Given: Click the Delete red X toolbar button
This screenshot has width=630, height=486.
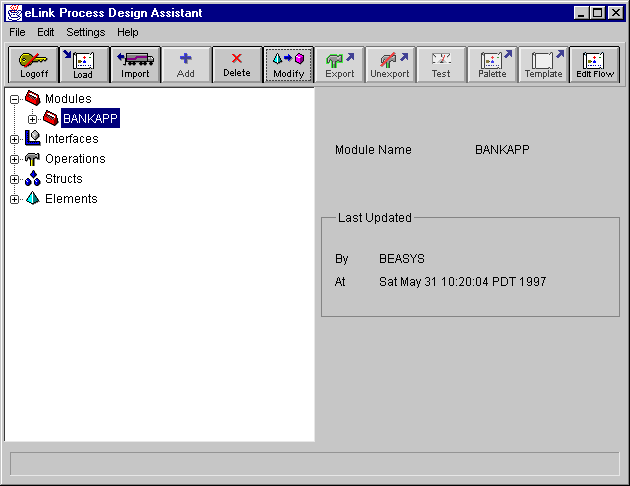Looking at the screenshot, I should click(x=237, y=65).
